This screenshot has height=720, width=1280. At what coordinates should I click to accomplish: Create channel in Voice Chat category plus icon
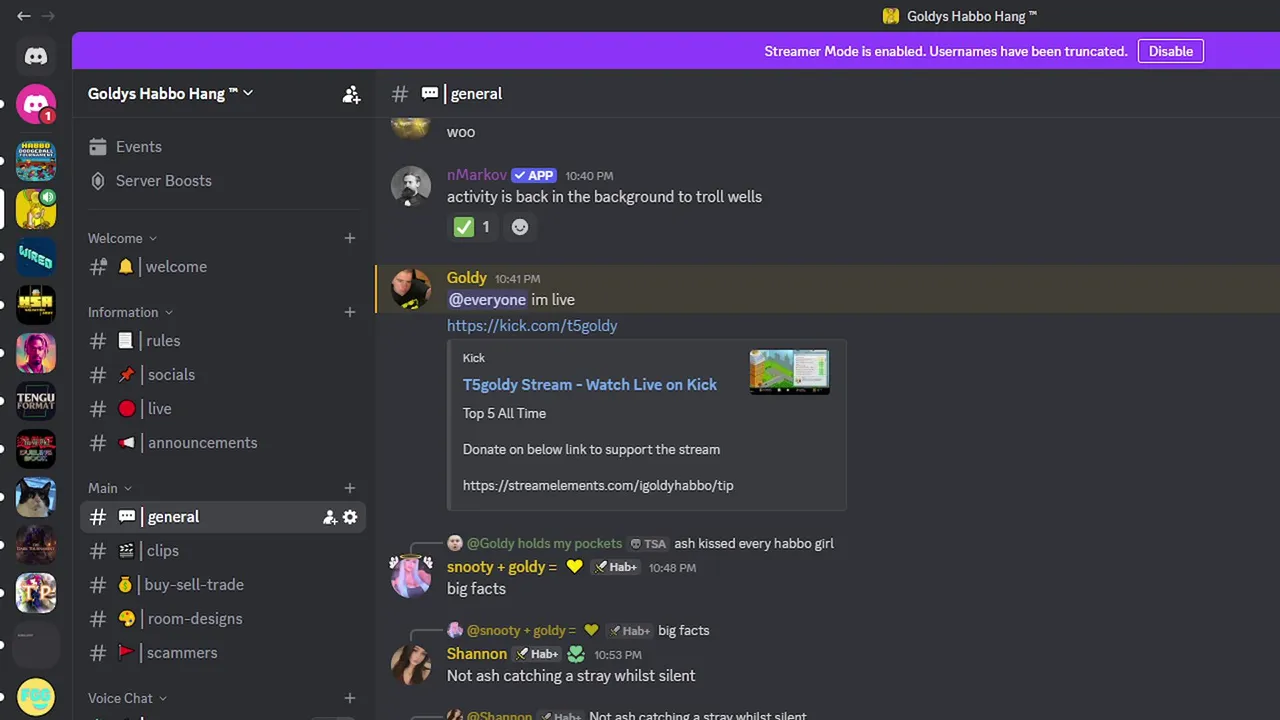(350, 698)
